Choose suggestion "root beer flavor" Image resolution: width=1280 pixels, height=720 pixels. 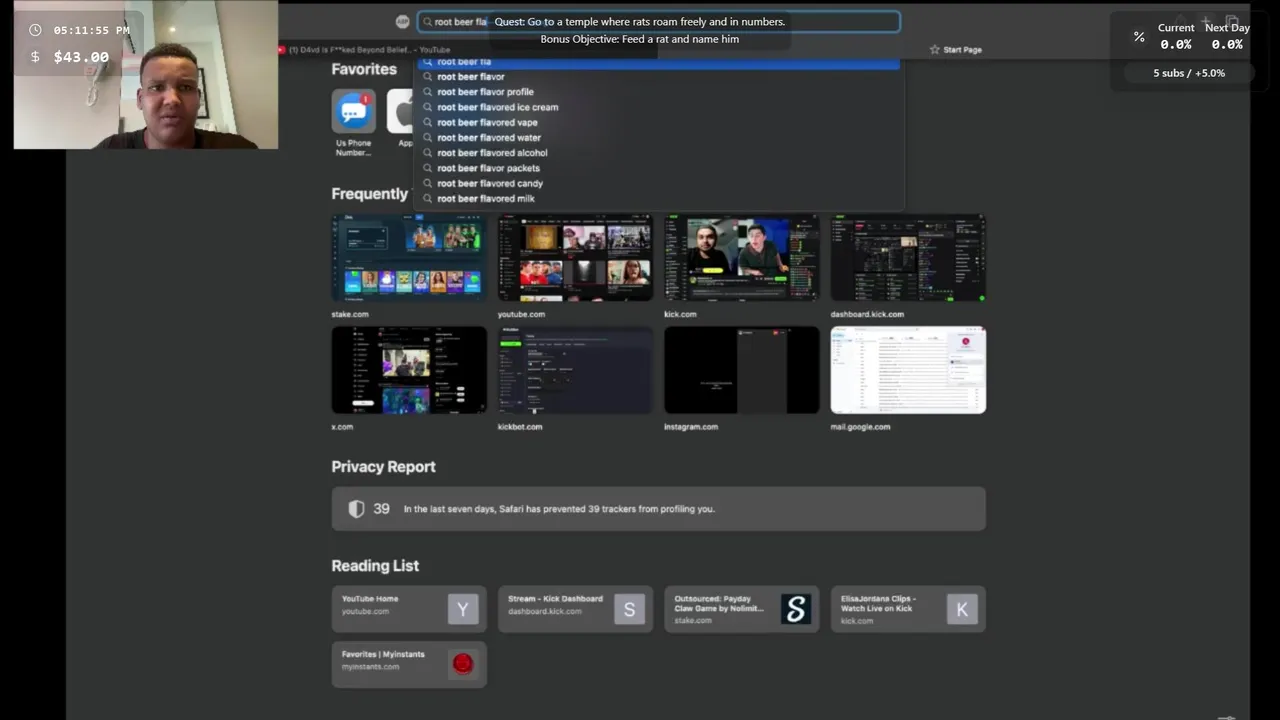(x=658, y=76)
